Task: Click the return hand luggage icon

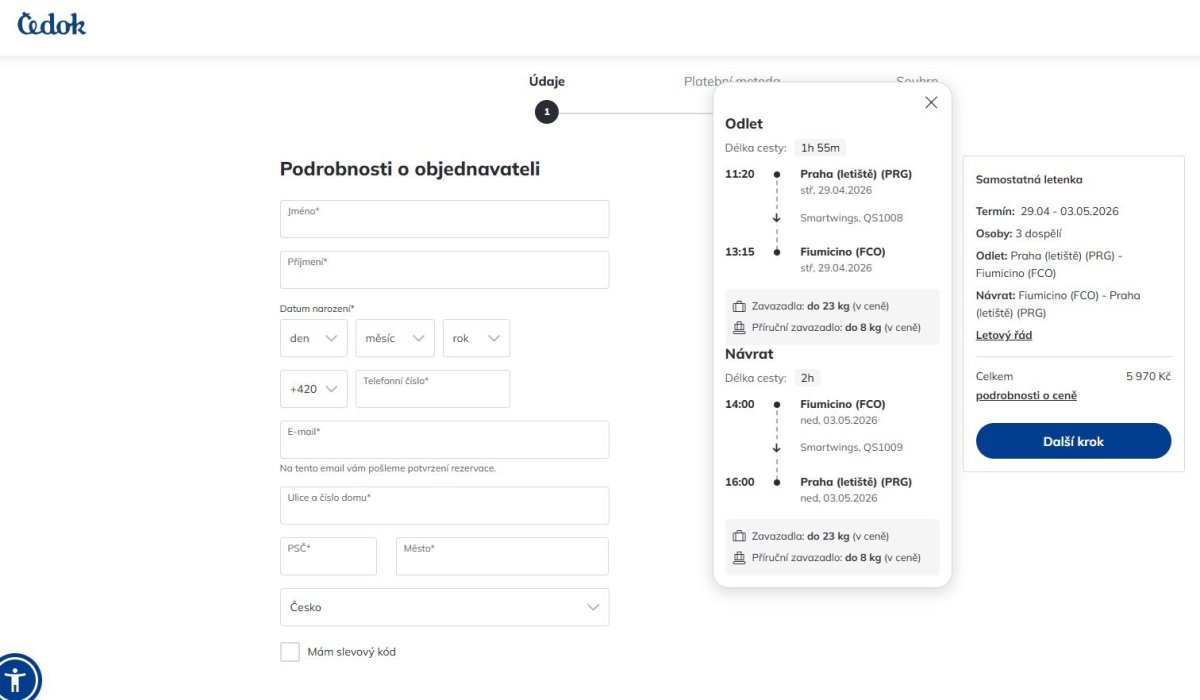Action: pyautogui.click(x=739, y=558)
